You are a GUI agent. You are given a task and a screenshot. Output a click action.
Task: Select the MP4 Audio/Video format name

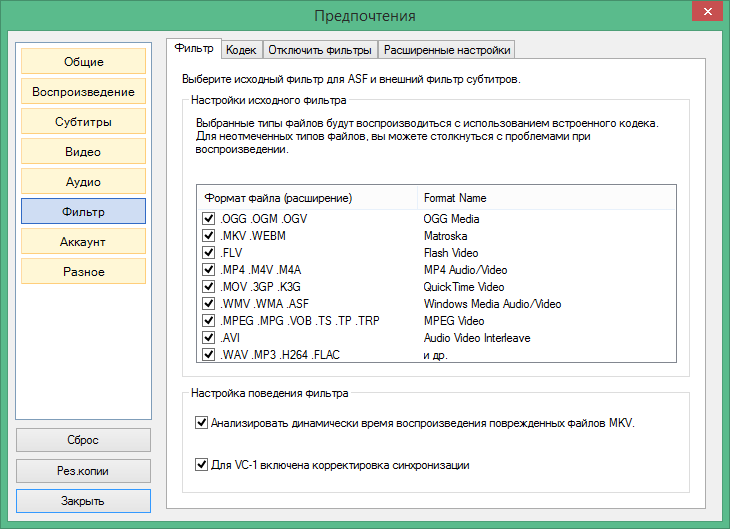pos(465,270)
